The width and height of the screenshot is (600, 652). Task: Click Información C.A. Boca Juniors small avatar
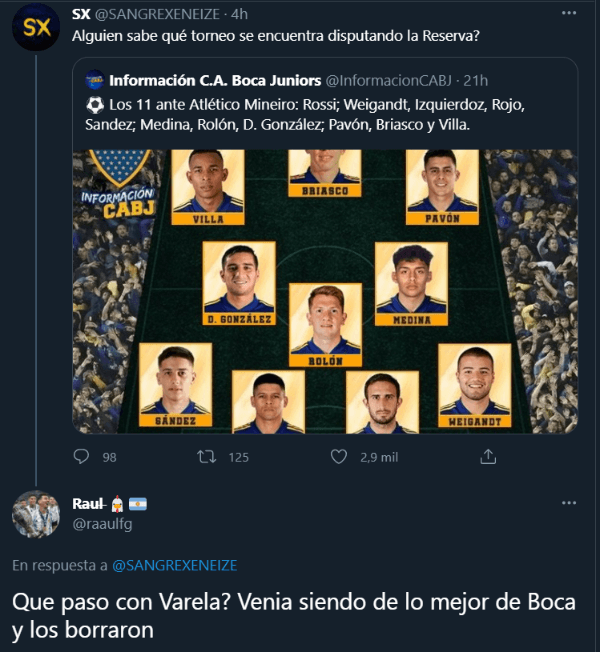[x=94, y=80]
